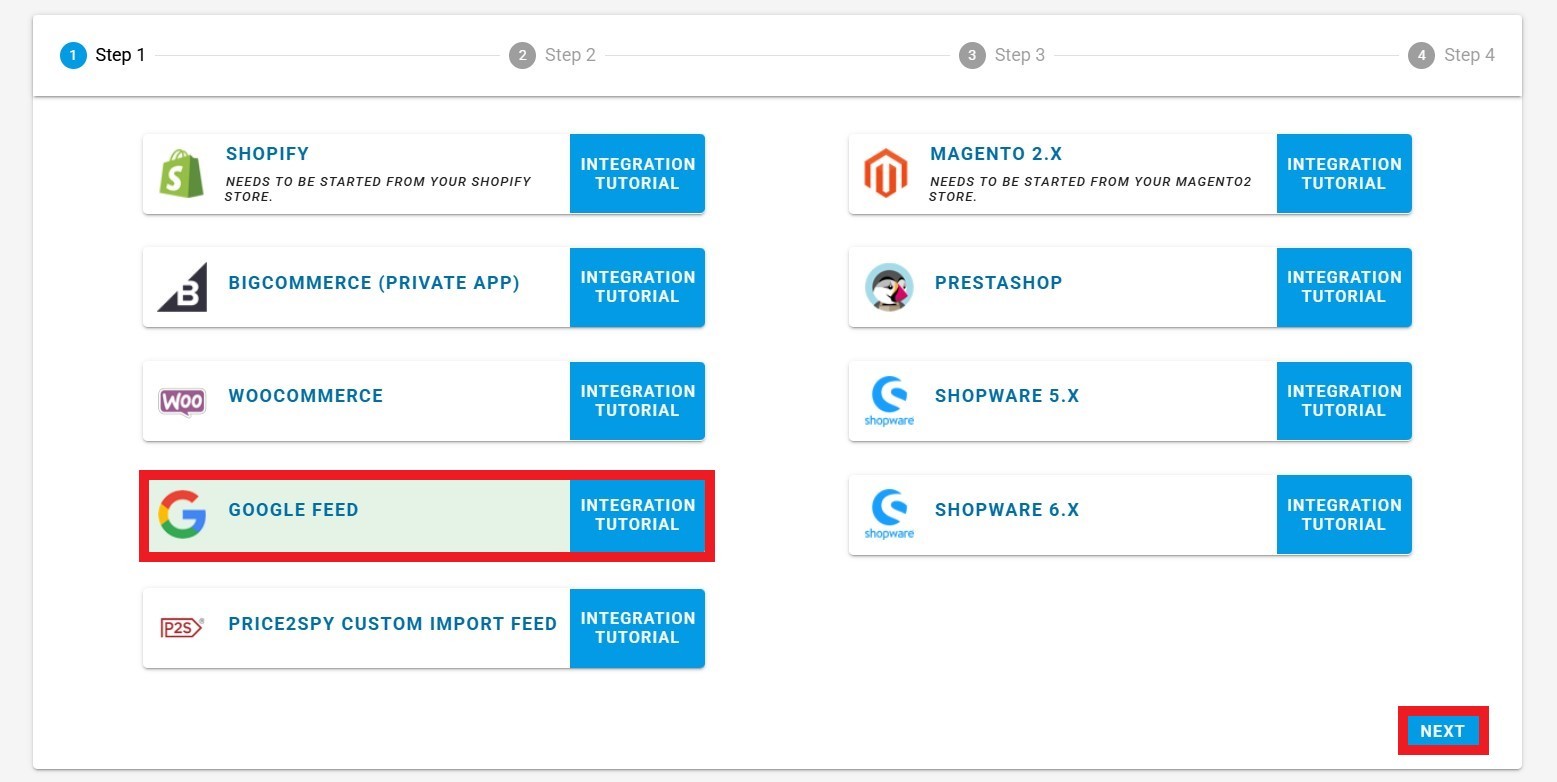Go to Step 3 label in stepper

point(1020,55)
